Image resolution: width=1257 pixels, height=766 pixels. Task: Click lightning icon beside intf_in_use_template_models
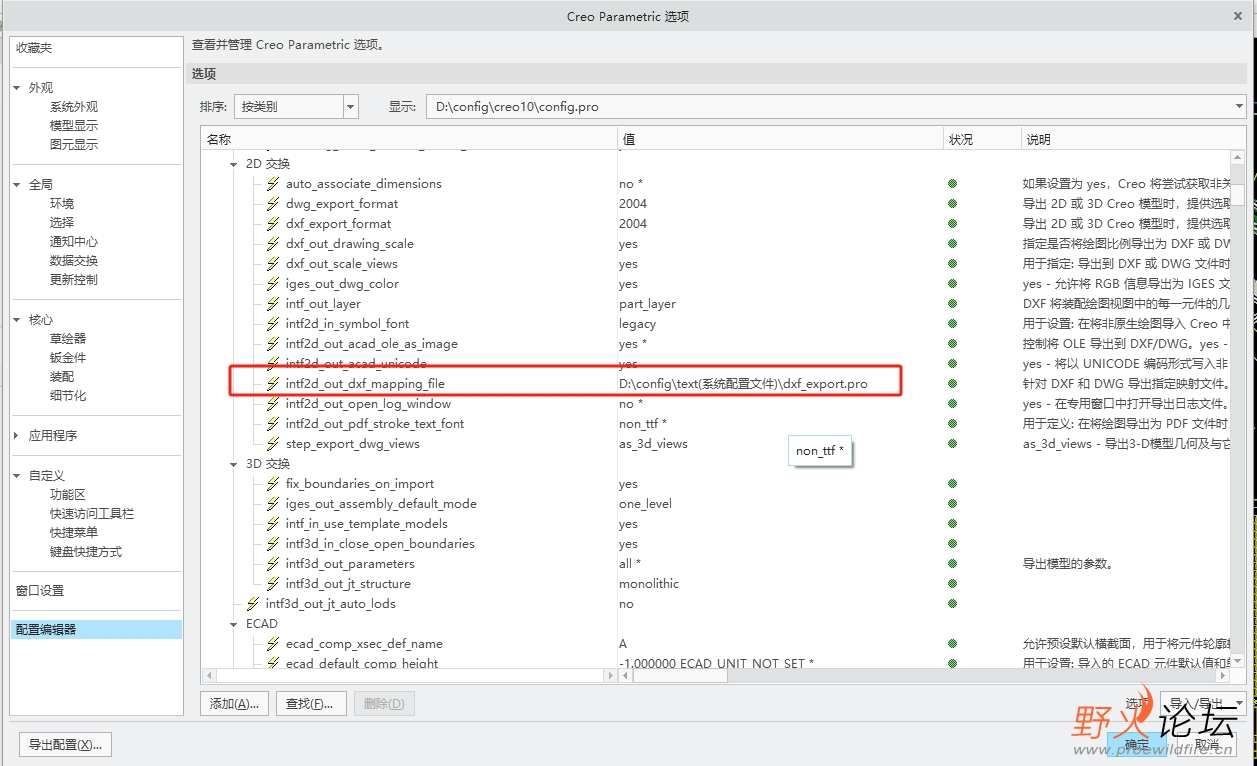coord(273,524)
